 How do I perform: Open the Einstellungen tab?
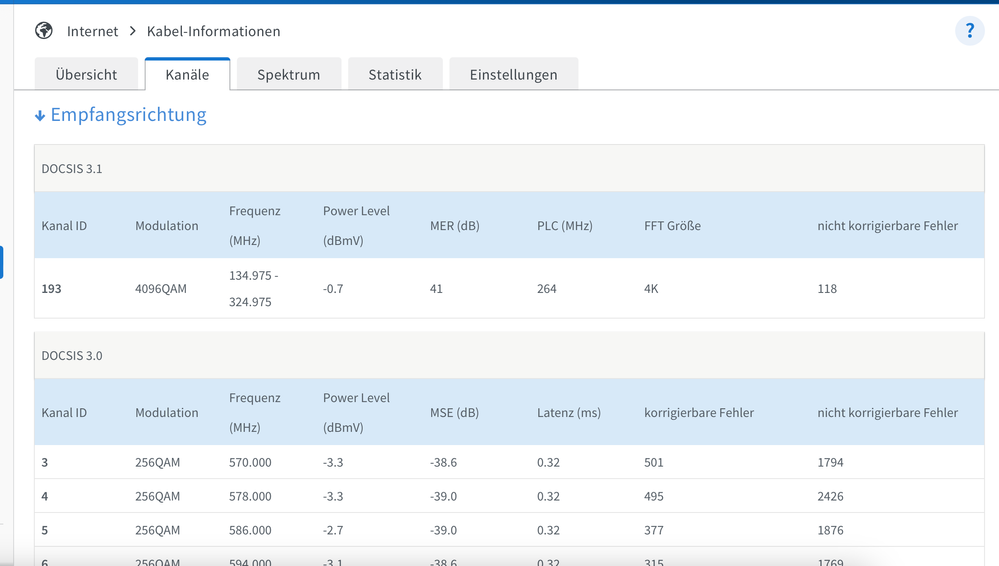click(x=513, y=74)
